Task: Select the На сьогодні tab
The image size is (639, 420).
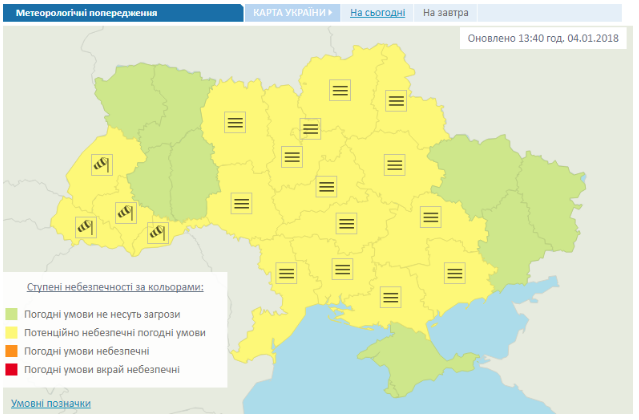Action: 378,13
